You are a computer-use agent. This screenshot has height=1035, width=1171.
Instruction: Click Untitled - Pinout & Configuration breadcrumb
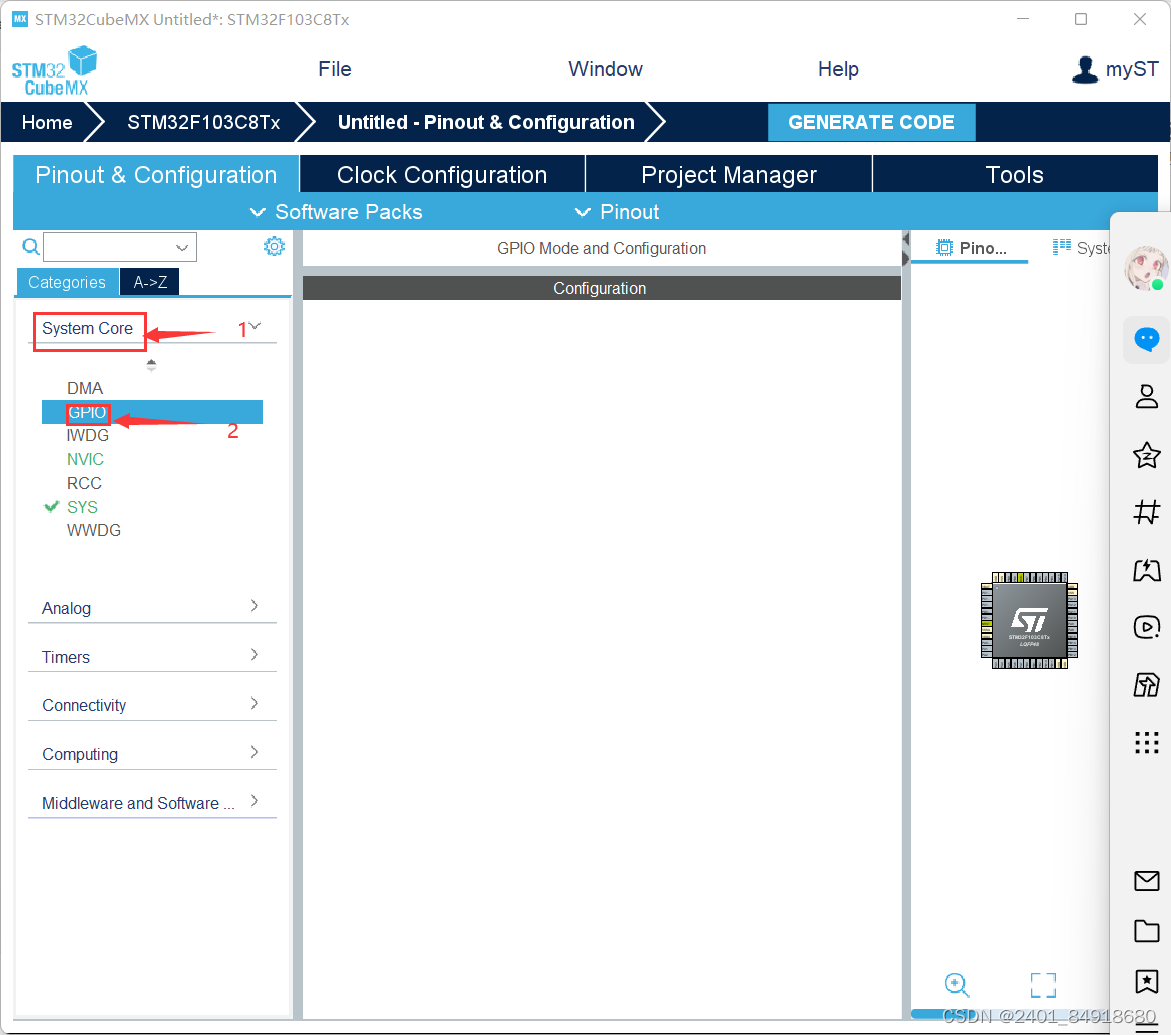tap(486, 122)
